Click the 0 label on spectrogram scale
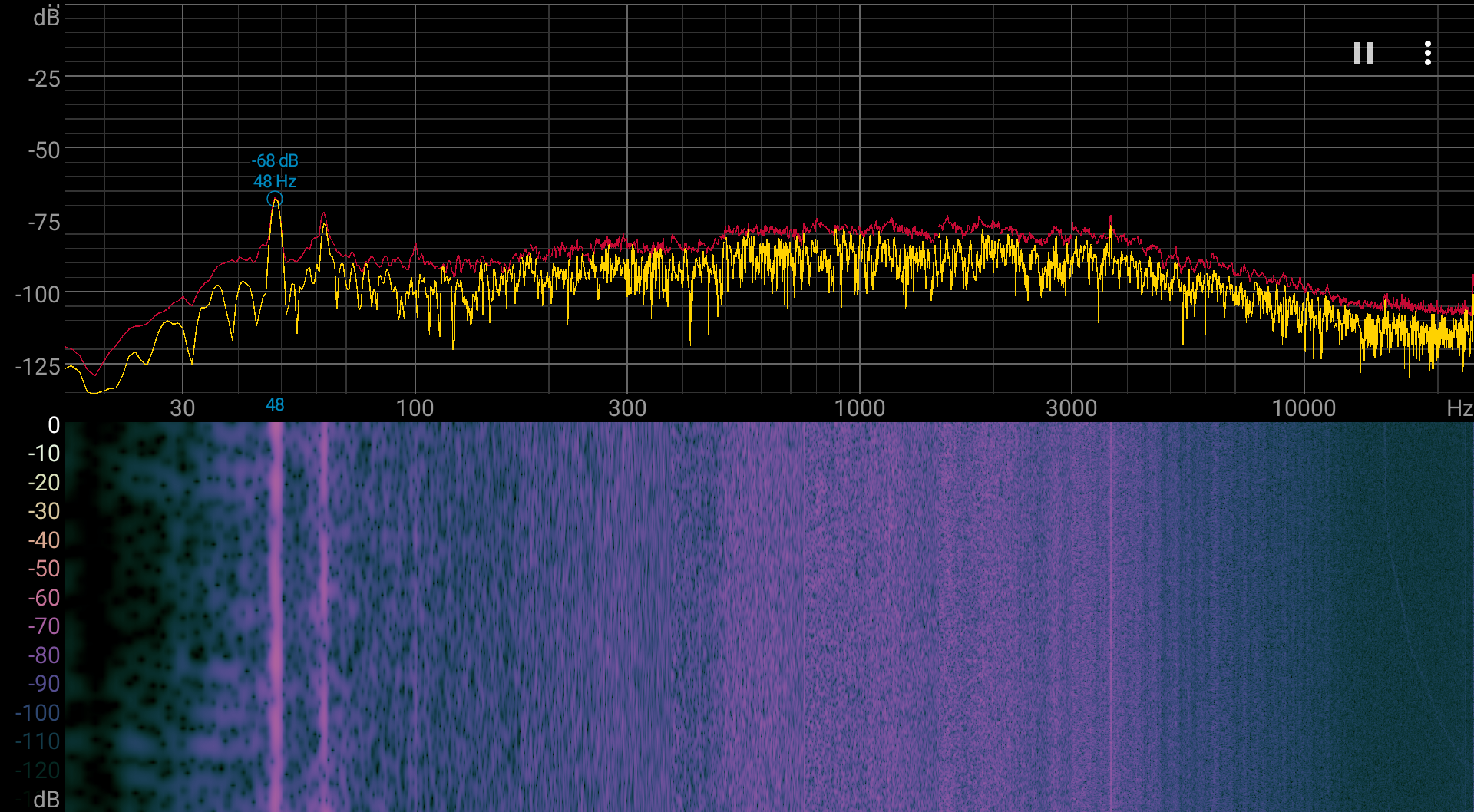1474x812 pixels. coord(54,424)
